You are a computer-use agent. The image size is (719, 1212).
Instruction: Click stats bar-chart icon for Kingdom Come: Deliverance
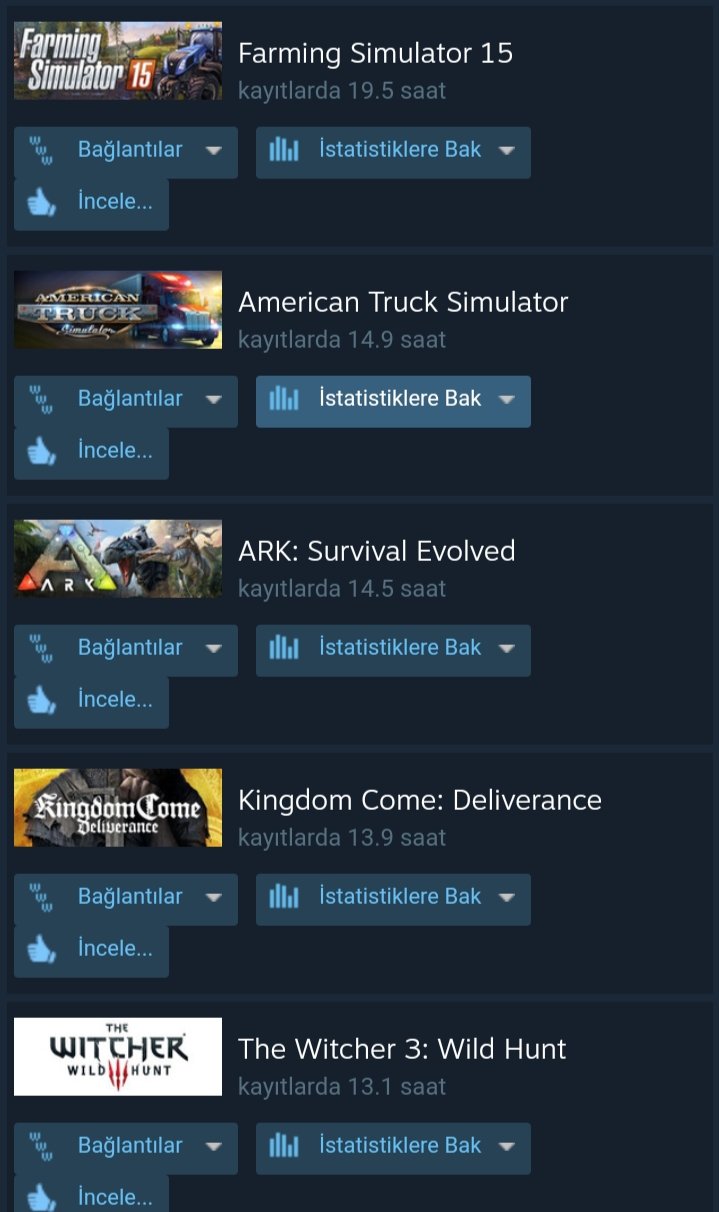pos(284,897)
